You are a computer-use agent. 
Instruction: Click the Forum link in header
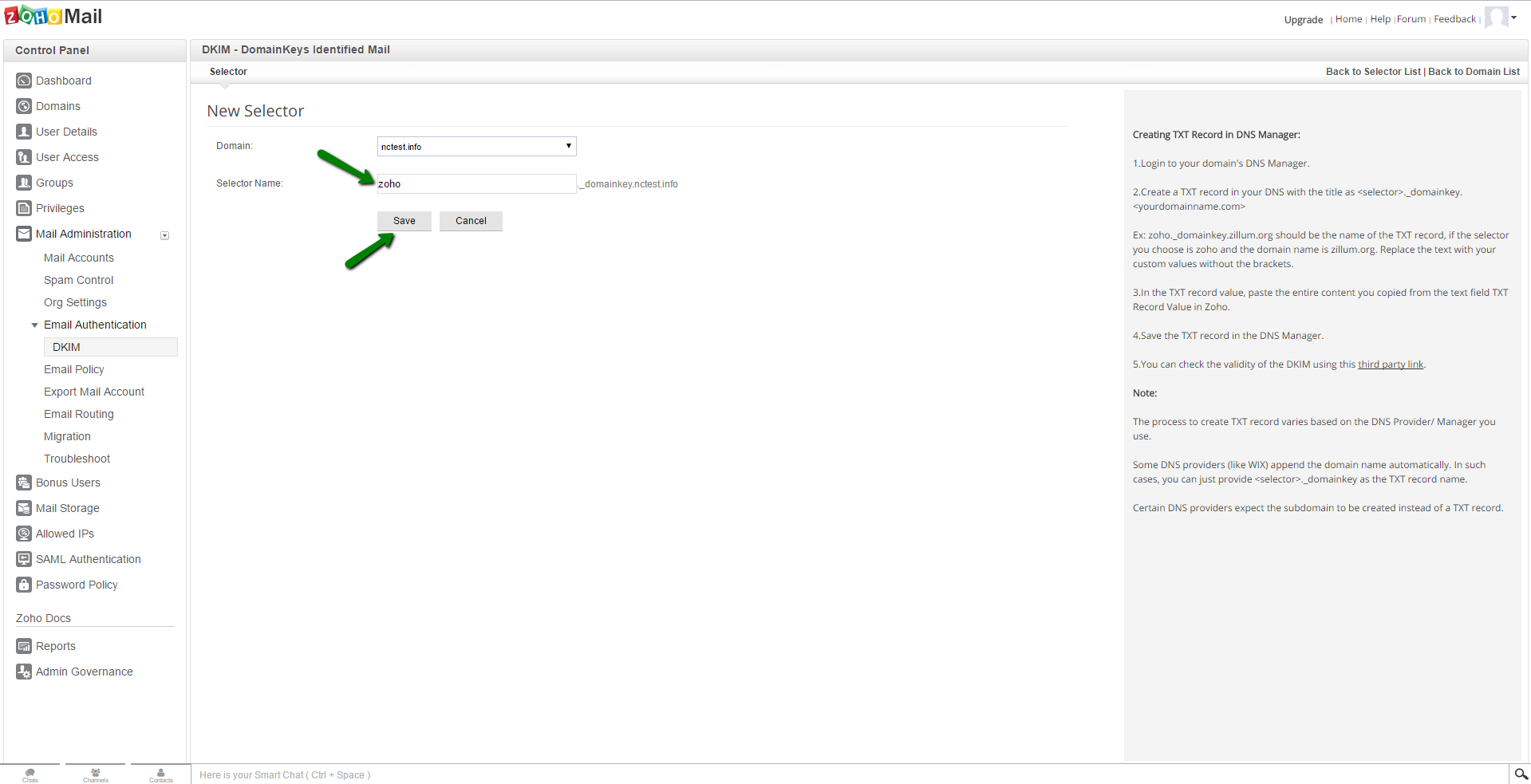click(x=1411, y=19)
